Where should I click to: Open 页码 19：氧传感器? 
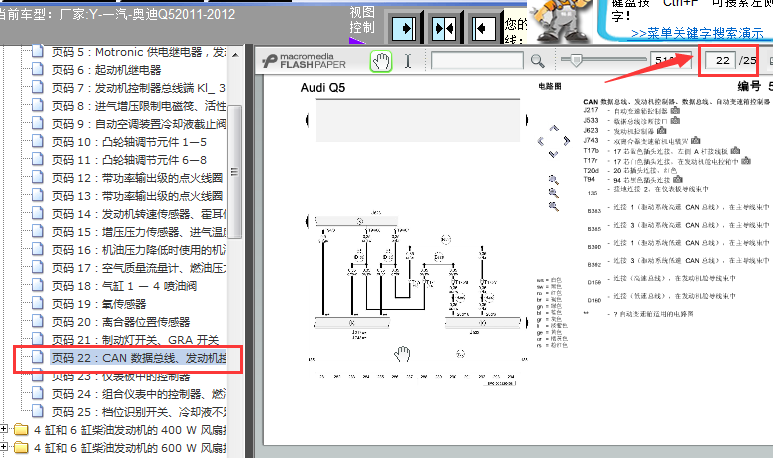[x=99, y=304]
